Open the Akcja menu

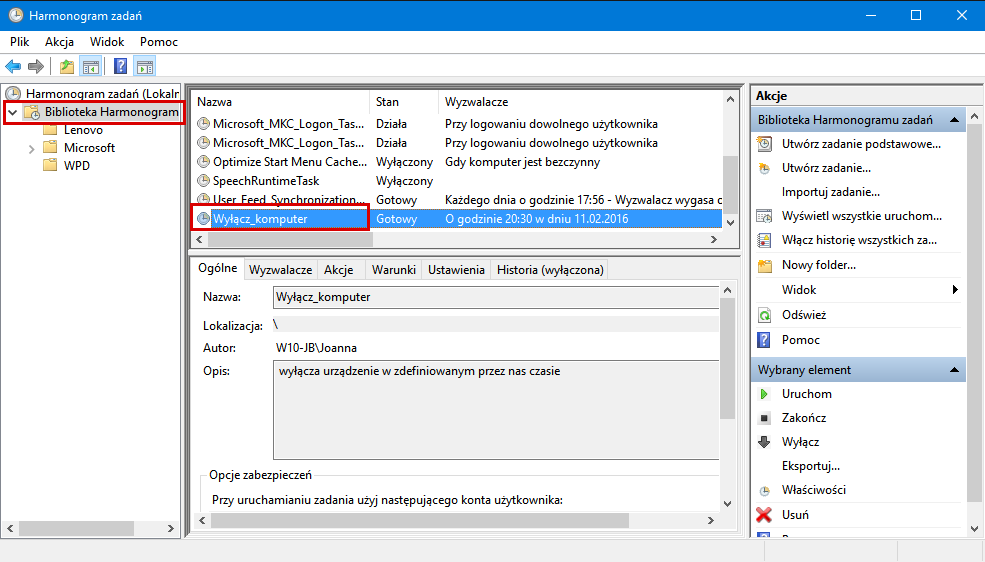coord(60,42)
